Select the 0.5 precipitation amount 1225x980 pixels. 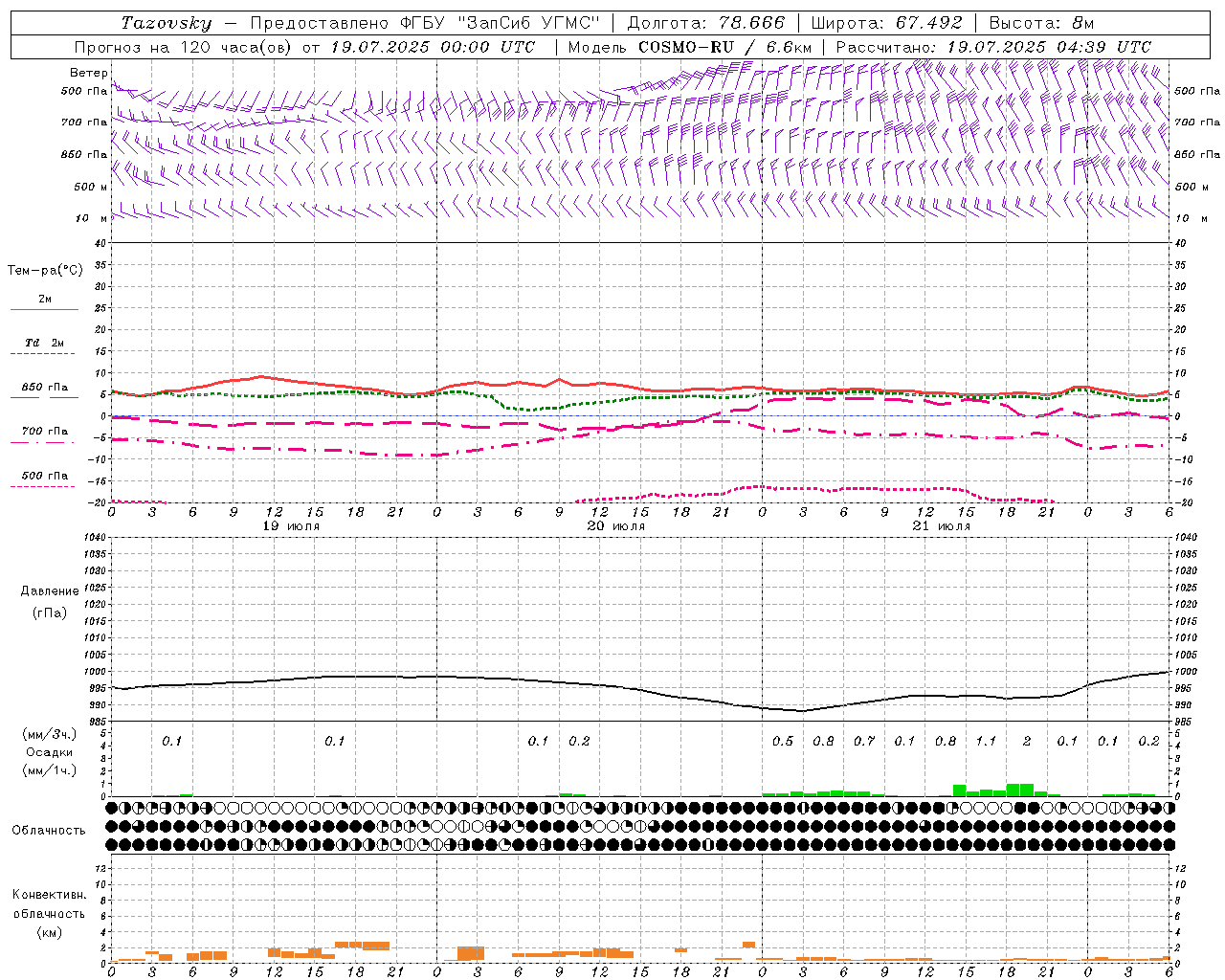click(783, 741)
